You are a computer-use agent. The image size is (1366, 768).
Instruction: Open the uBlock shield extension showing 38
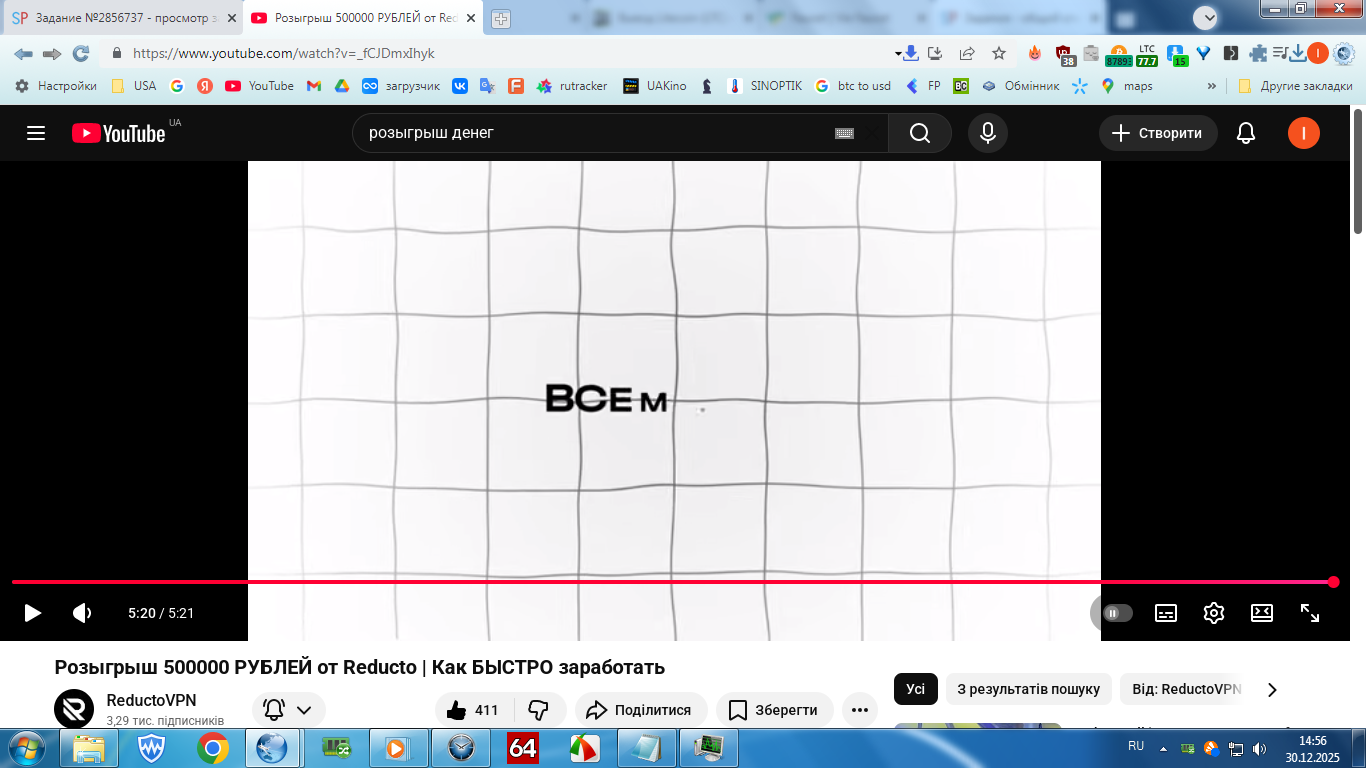pyautogui.click(x=1064, y=54)
